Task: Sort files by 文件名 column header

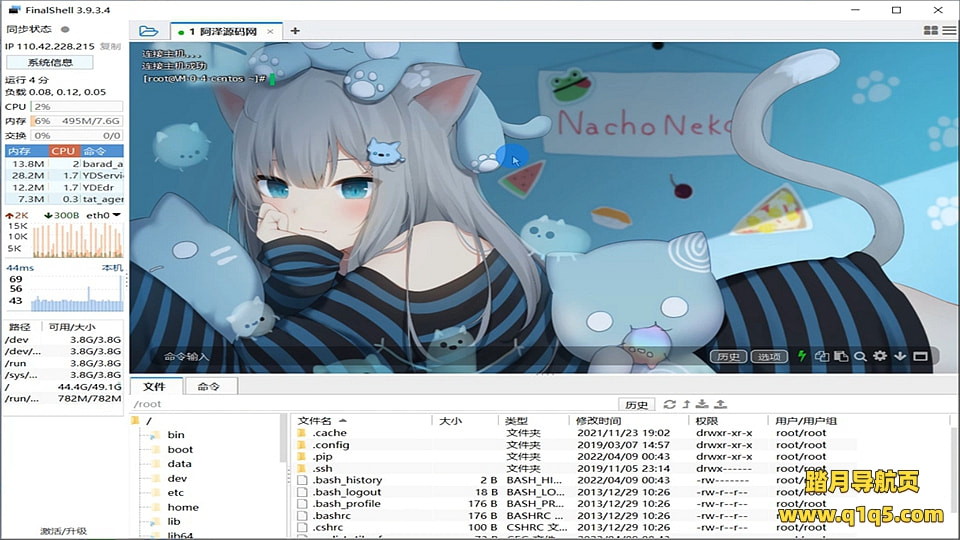Action: click(x=320, y=421)
